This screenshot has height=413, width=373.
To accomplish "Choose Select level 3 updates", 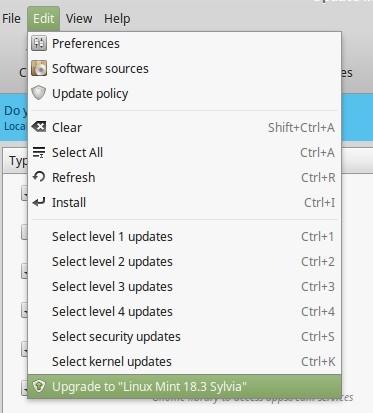I will (x=184, y=287).
